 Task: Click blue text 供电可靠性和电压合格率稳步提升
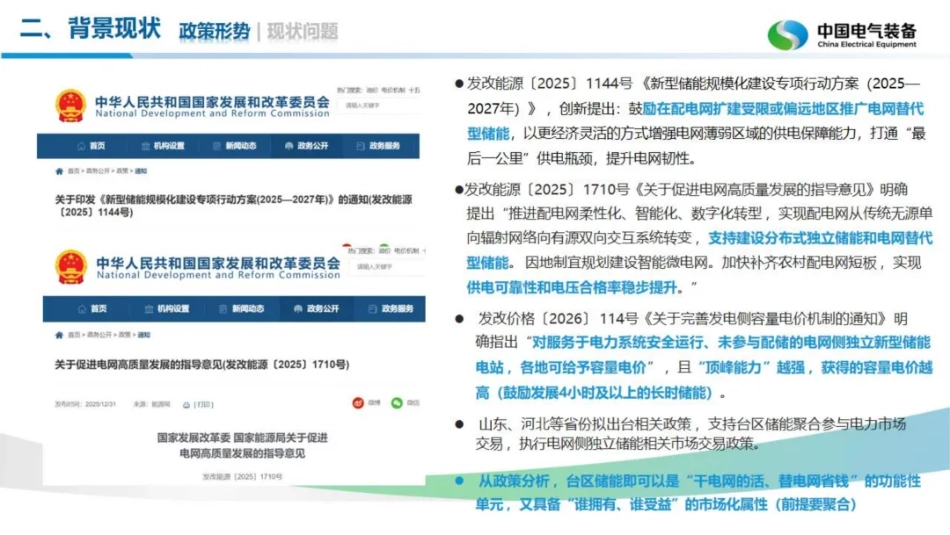(571, 287)
